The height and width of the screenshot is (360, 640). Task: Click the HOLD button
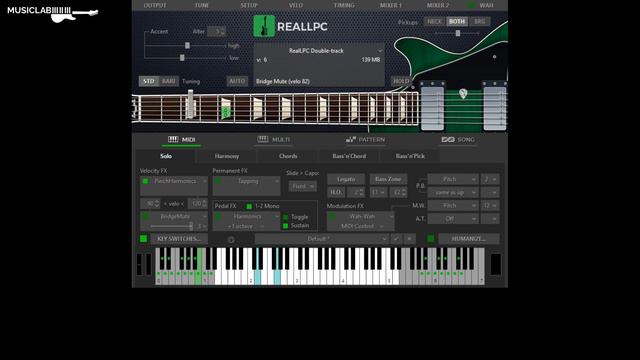click(401, 81)
